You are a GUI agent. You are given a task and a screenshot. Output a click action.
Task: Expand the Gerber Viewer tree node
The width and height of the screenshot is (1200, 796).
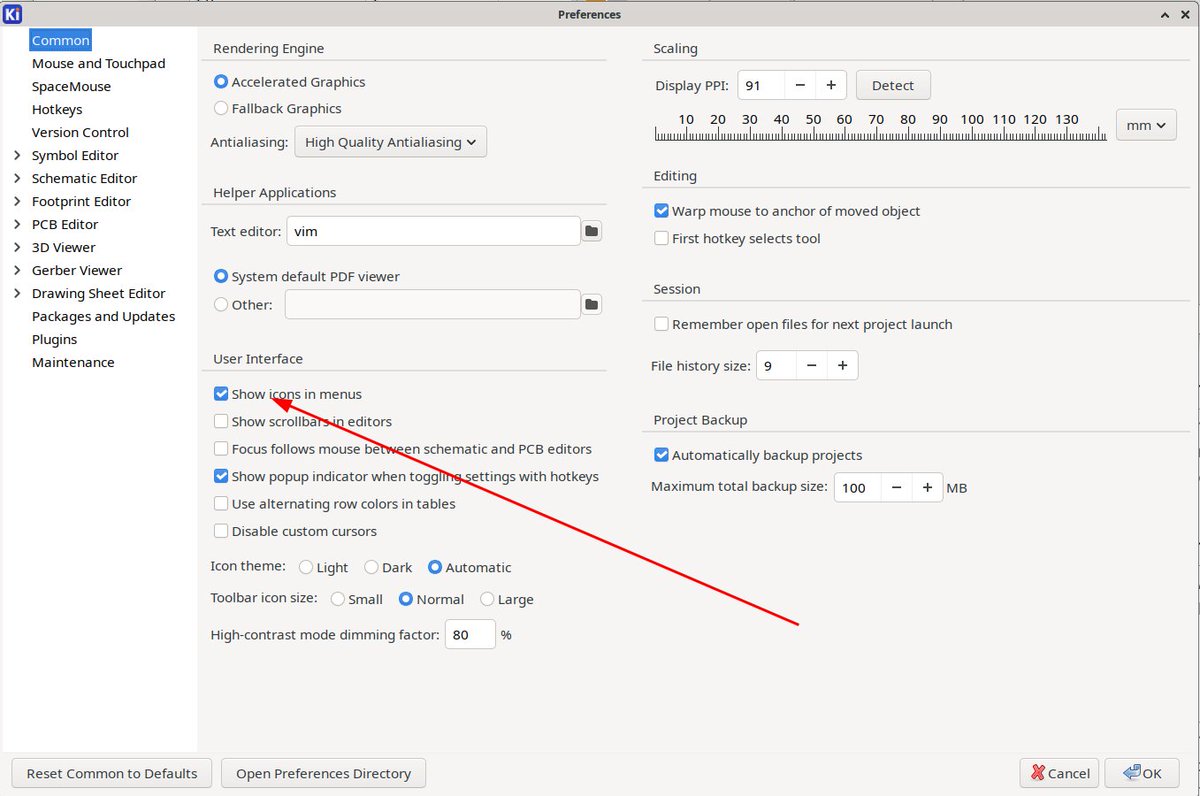17,270
